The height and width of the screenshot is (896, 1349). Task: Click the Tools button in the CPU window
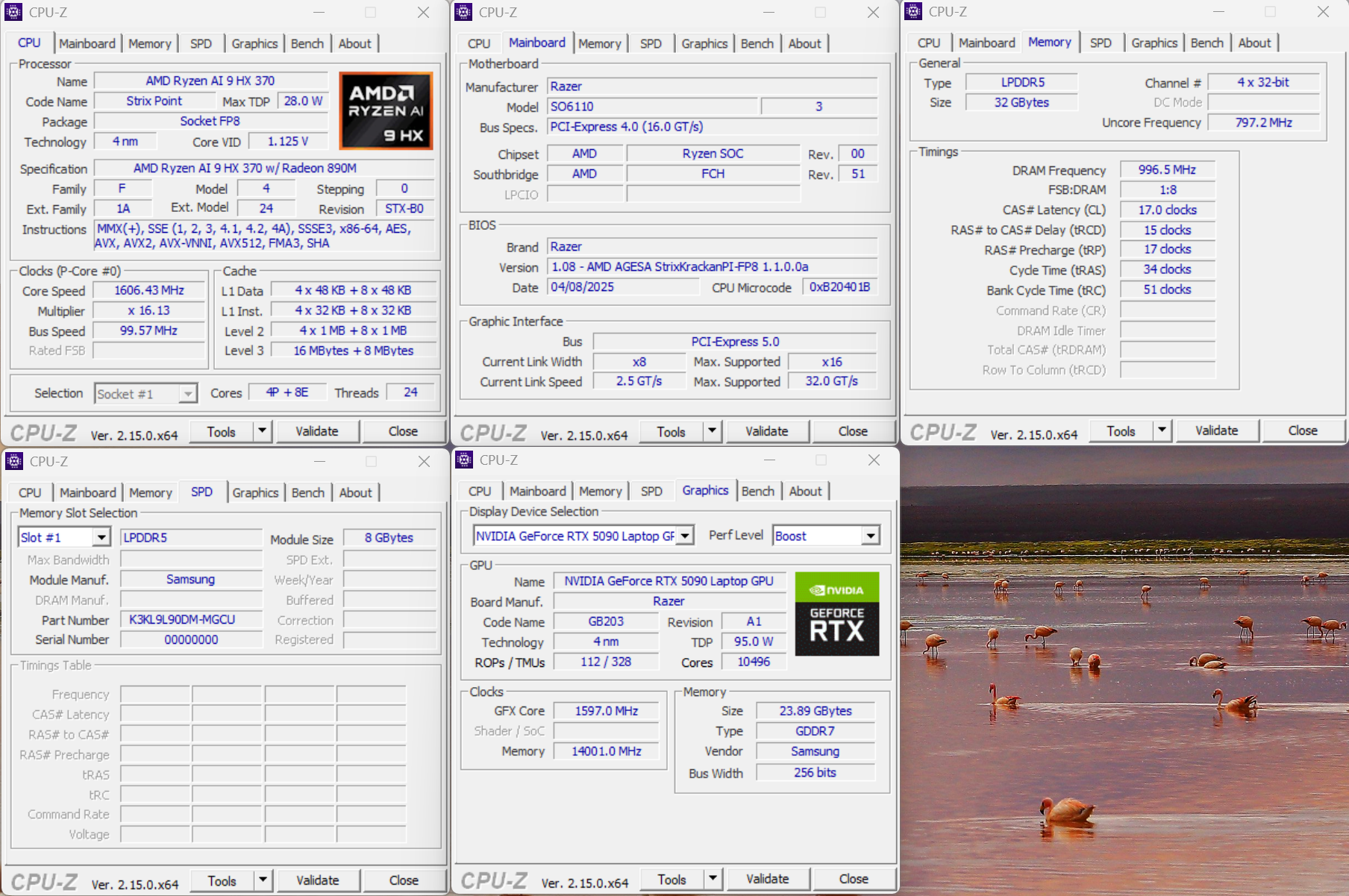coord(221,431)
